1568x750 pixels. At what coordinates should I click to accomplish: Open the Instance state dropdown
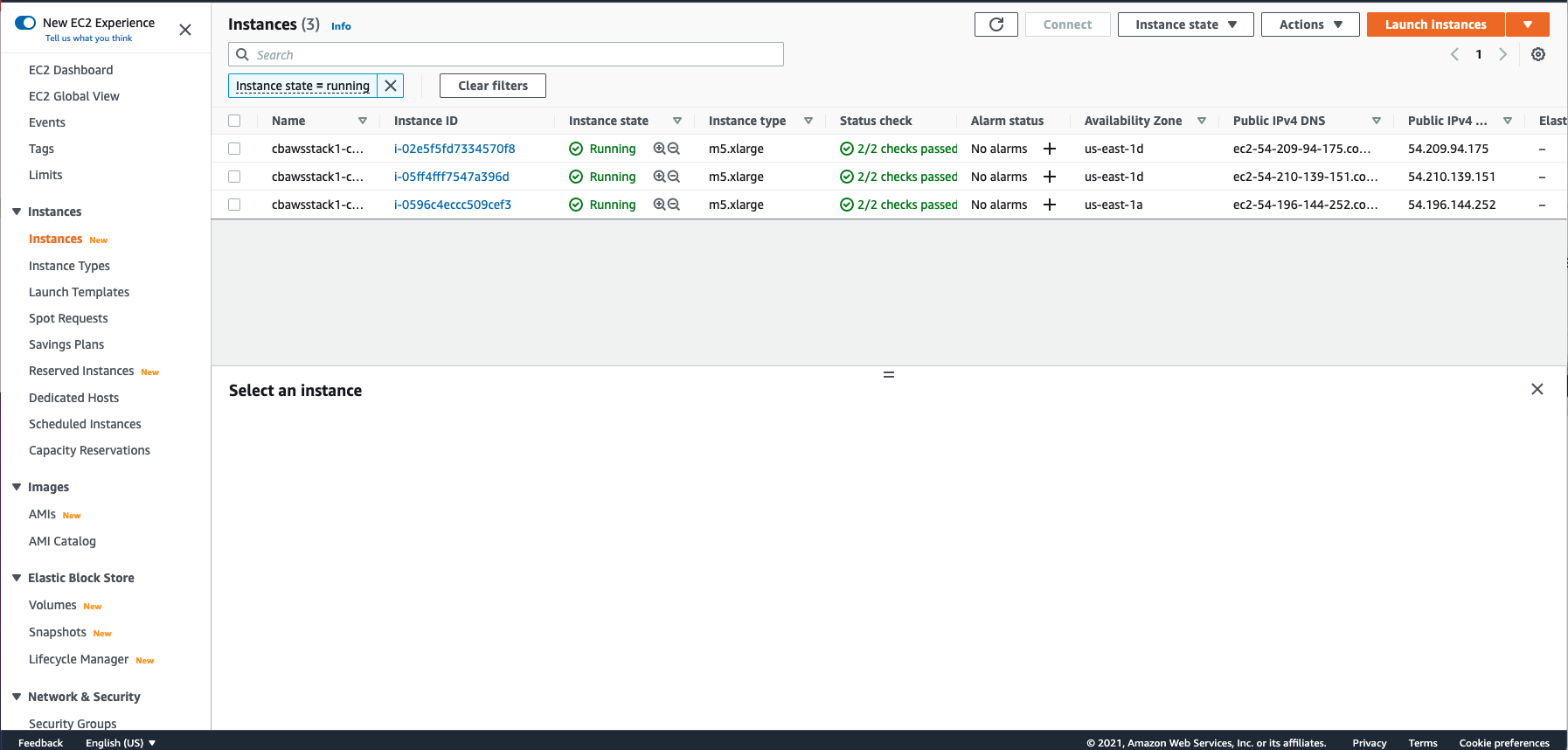pyautogui.click(x=1185, y=24)
